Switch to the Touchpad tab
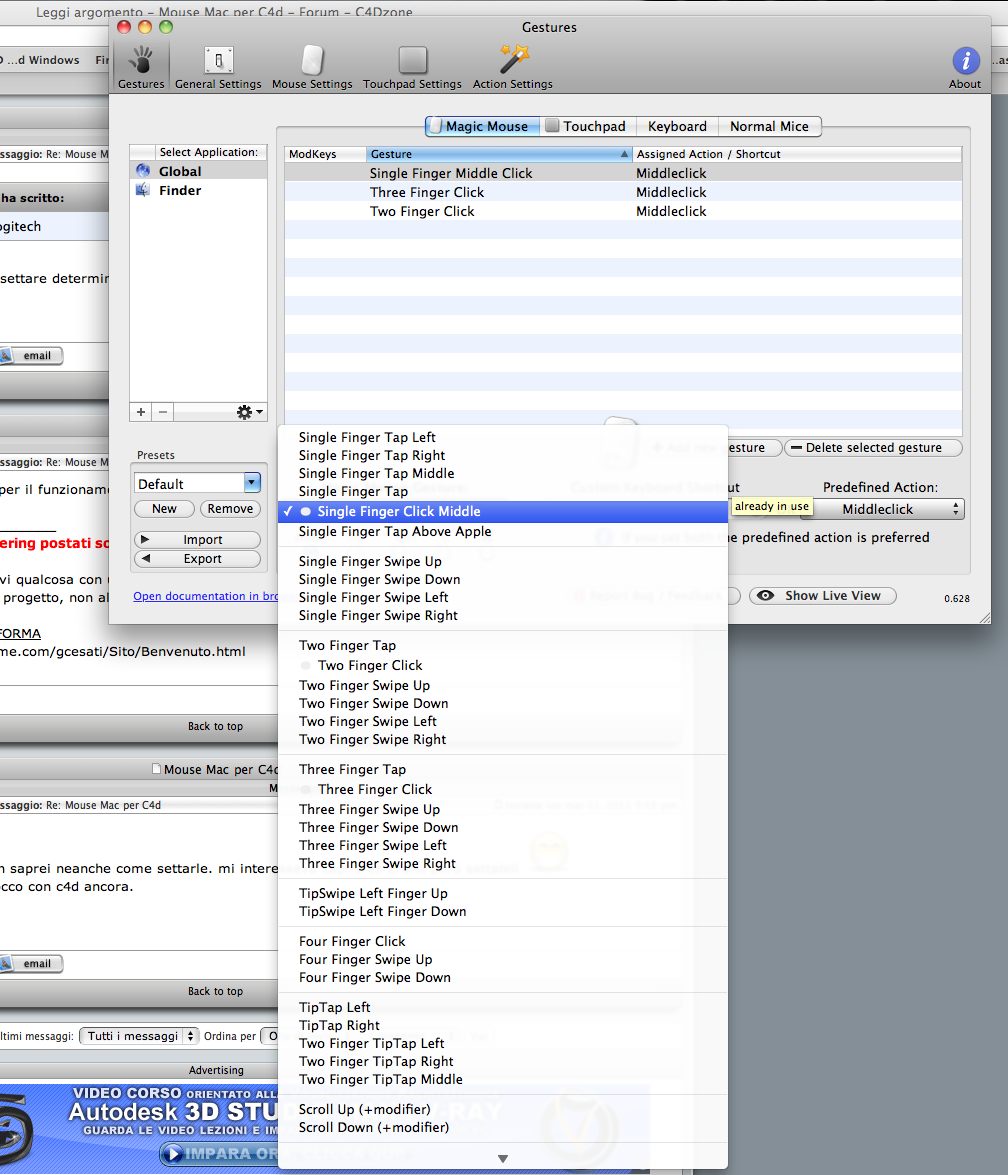This screenshot has width=1008, height=1175. click(587, 127)
